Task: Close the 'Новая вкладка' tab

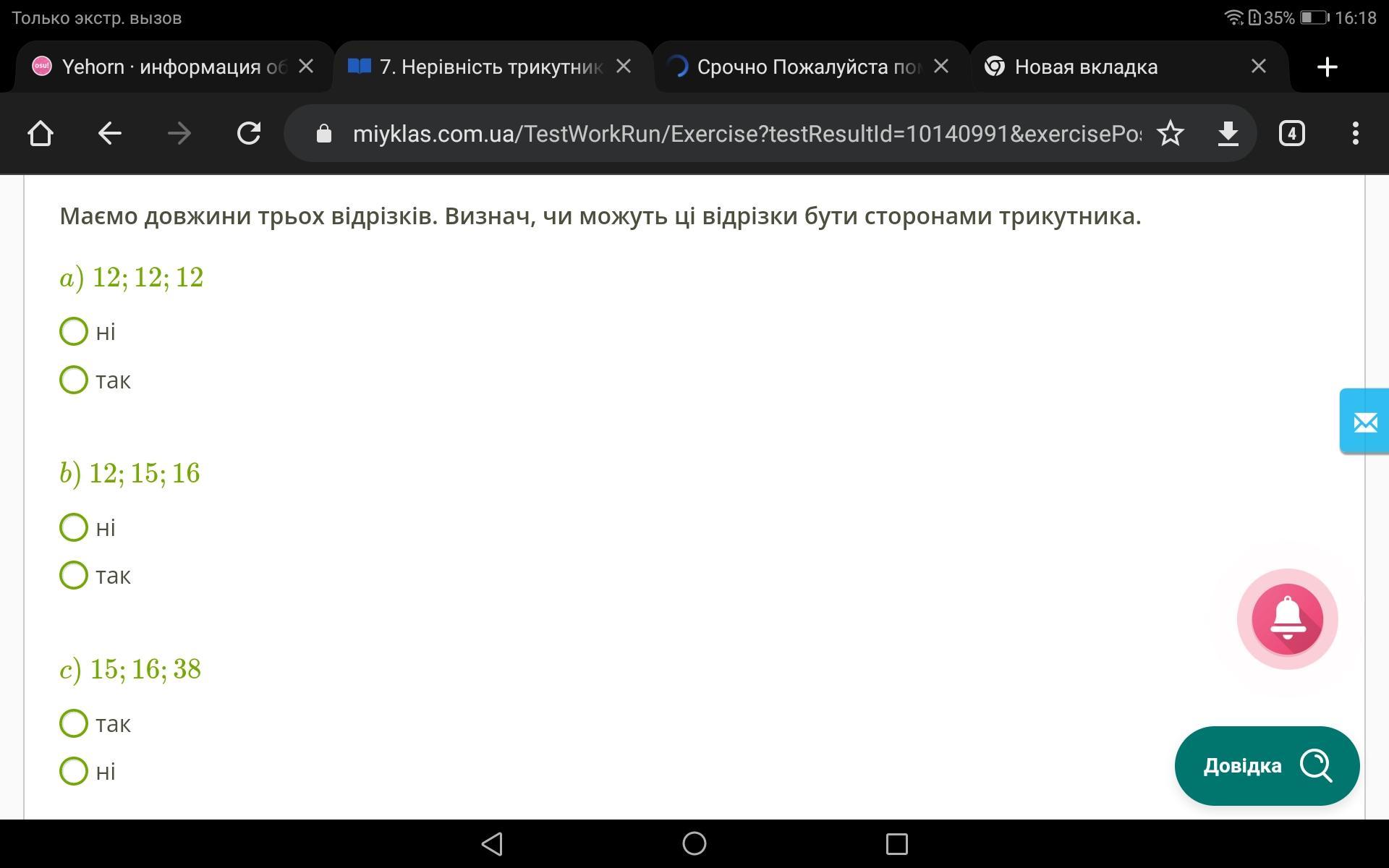Action: (1259, 67)
